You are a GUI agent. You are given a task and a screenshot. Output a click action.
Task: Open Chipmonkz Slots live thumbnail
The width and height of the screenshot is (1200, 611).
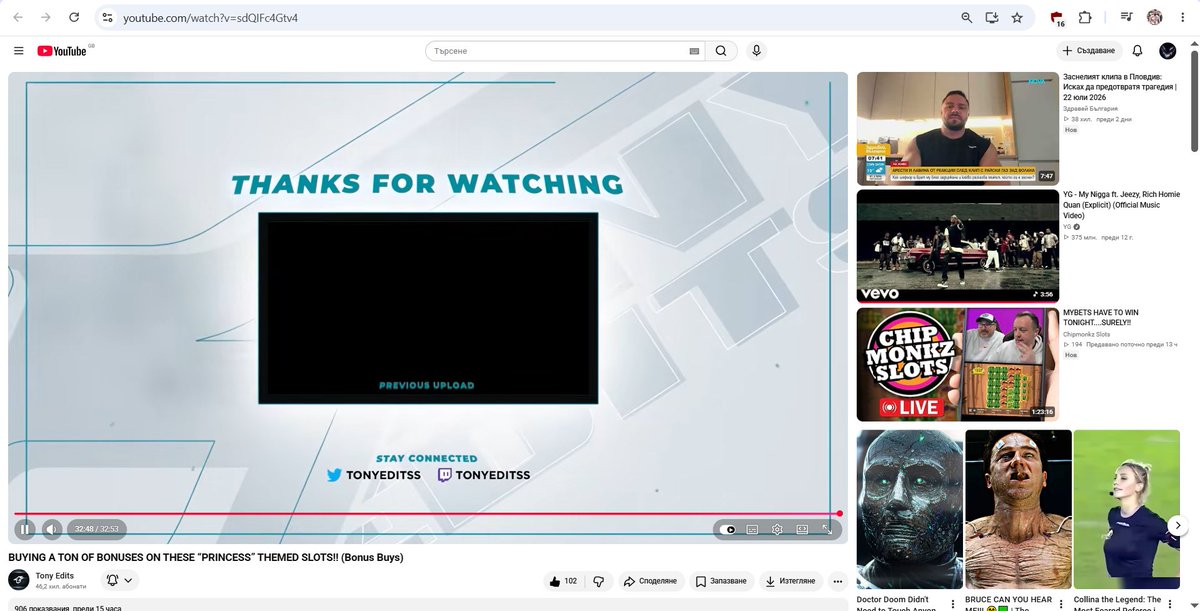point(957,364)
